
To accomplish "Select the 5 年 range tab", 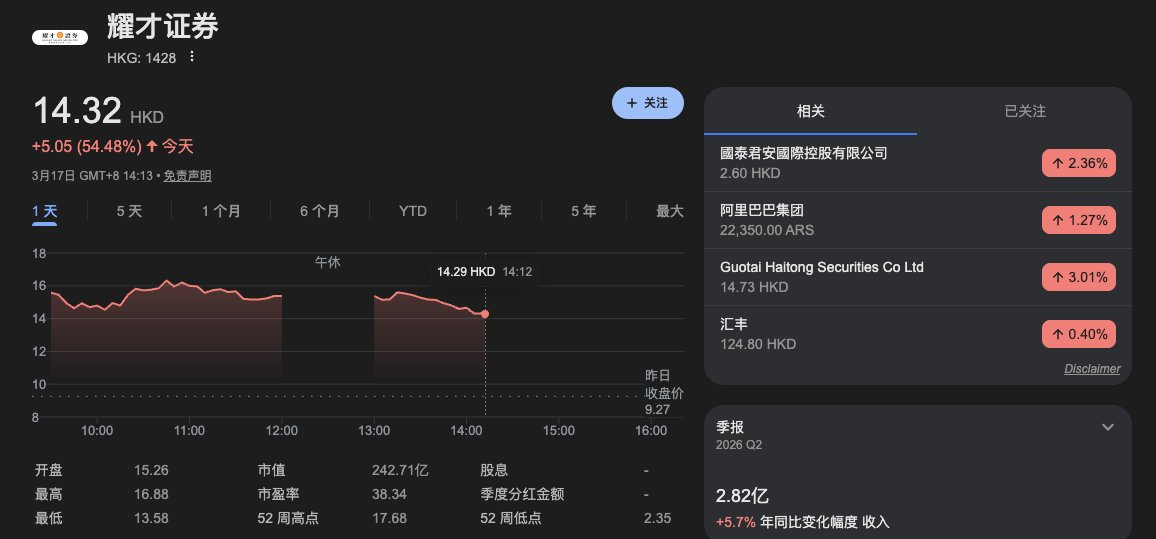I will (x=583, y=212).
